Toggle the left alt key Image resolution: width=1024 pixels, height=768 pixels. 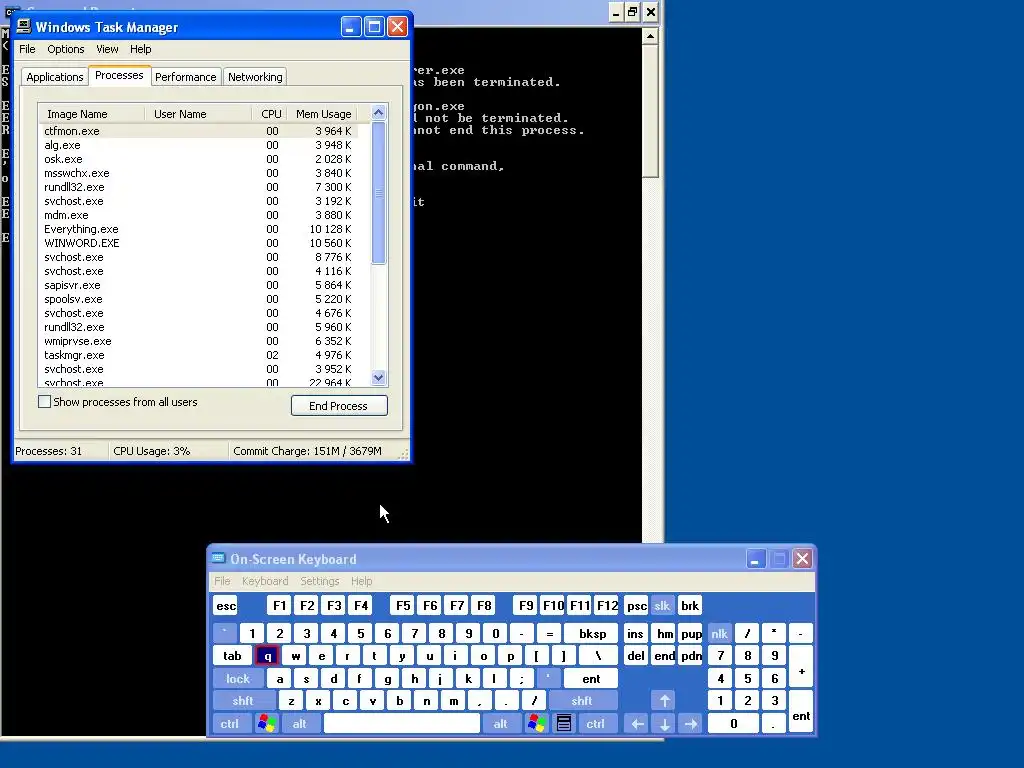coord(300,724)
